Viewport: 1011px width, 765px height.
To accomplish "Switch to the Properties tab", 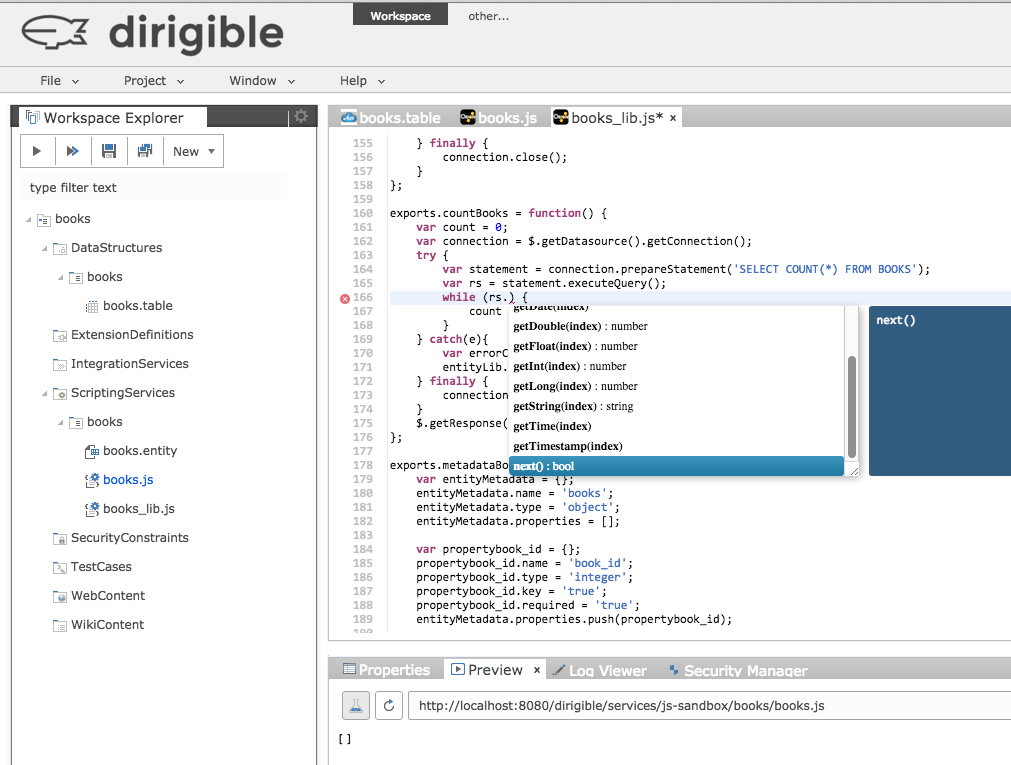I will (x=386, y=670).
